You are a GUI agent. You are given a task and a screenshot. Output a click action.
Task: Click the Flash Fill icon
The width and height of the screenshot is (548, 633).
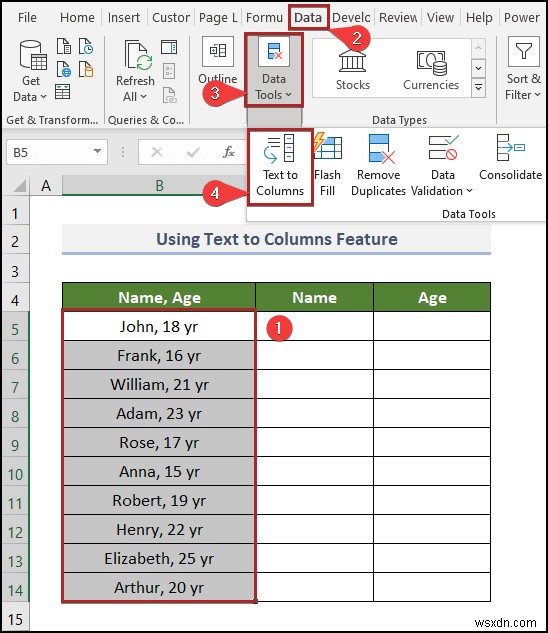328,147
